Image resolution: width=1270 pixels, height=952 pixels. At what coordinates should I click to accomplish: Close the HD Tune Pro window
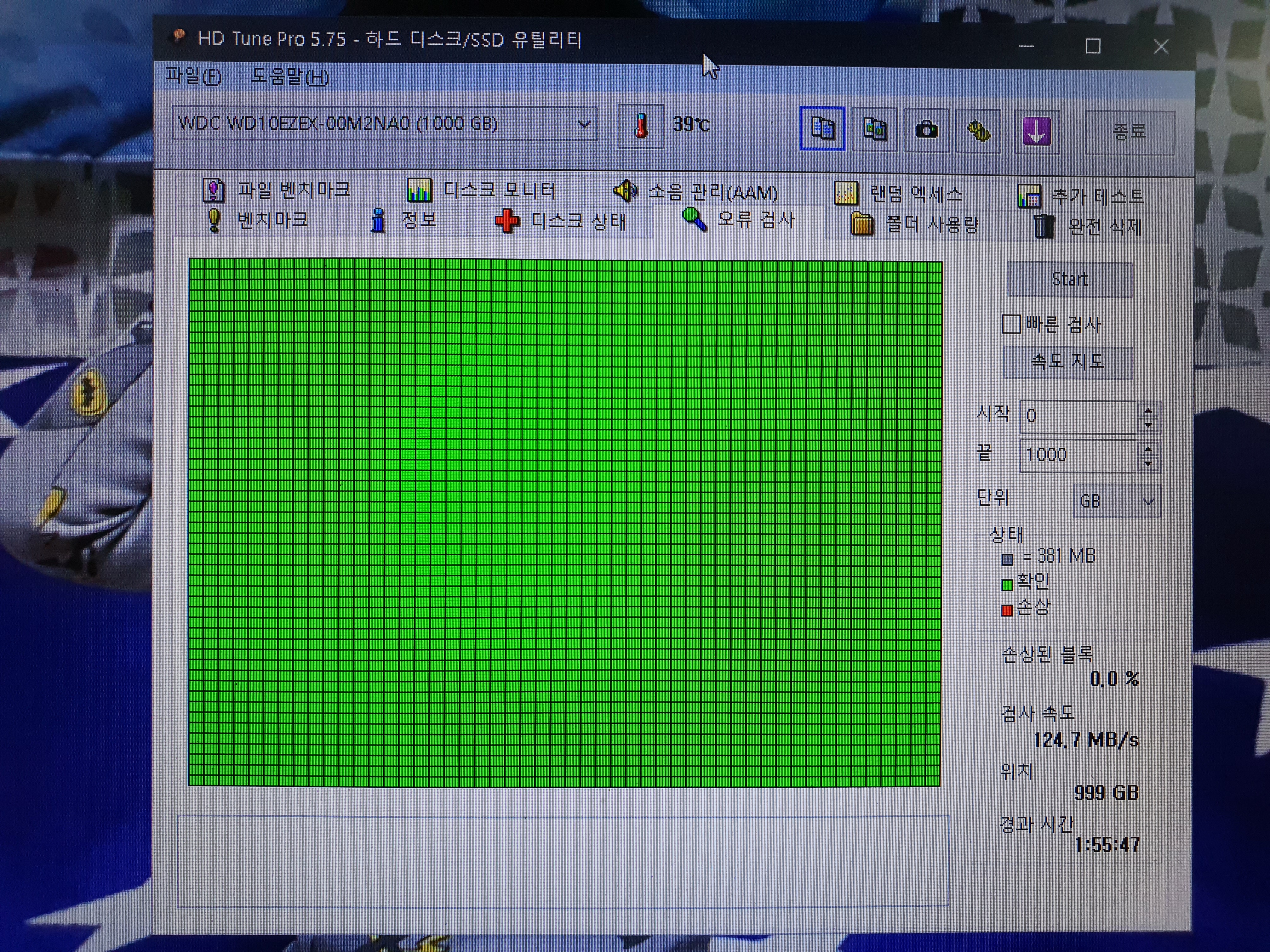point(1161,47)
